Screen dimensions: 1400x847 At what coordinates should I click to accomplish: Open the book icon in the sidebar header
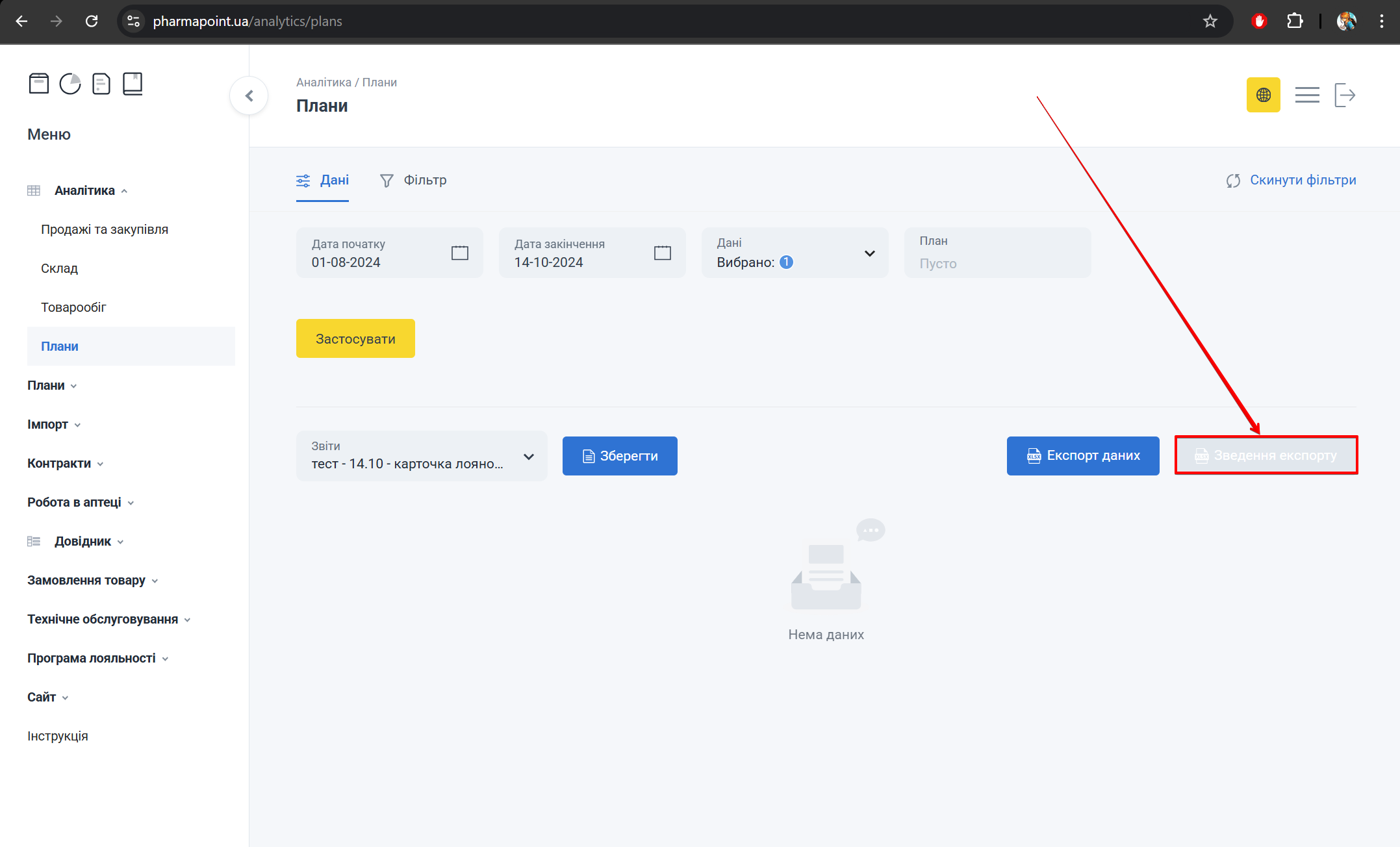(133, 84)
